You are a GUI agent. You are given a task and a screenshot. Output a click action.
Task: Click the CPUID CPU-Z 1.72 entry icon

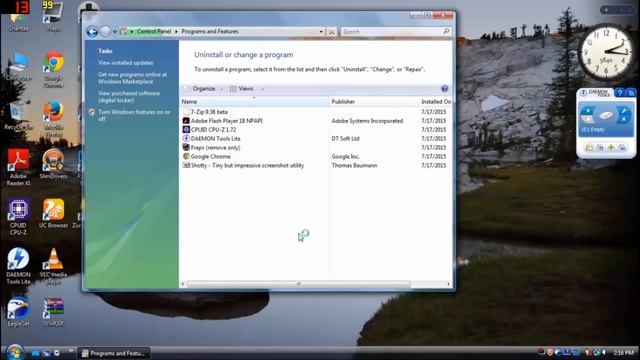pos(186,130)
